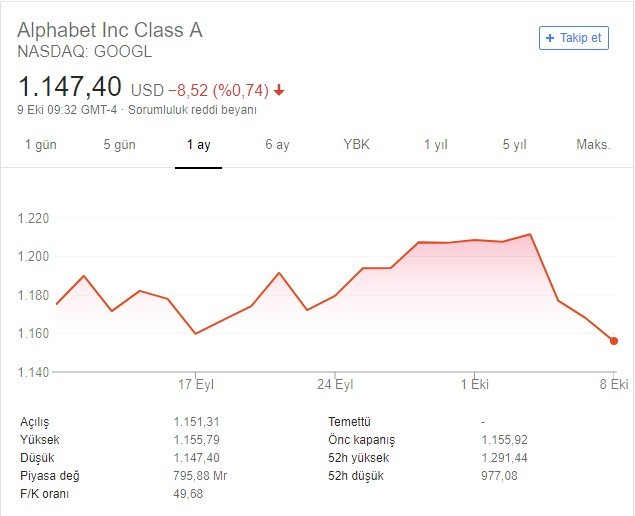Click the red endpoint dot on the chart

point(613,341)
